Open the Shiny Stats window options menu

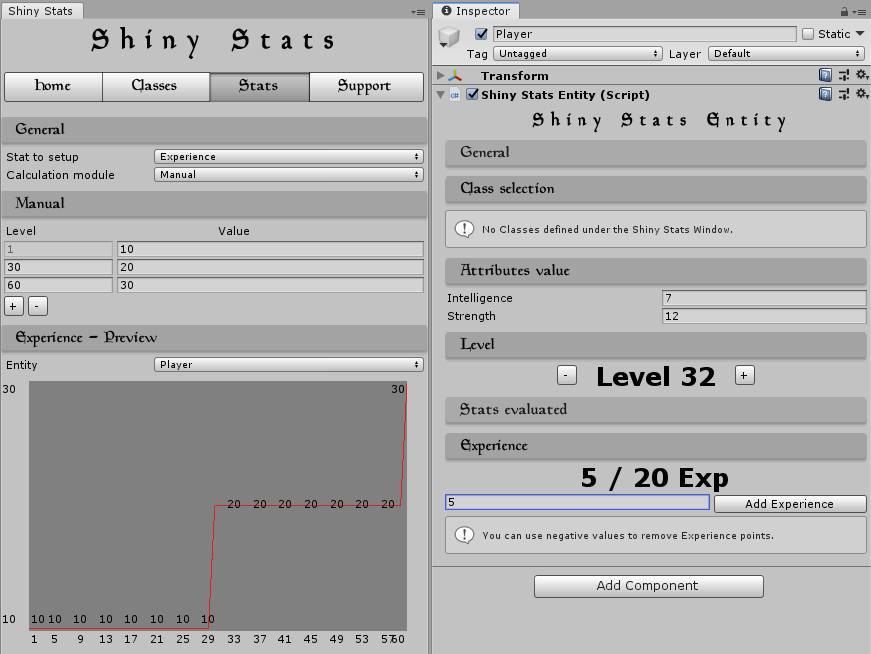point(417,12)
